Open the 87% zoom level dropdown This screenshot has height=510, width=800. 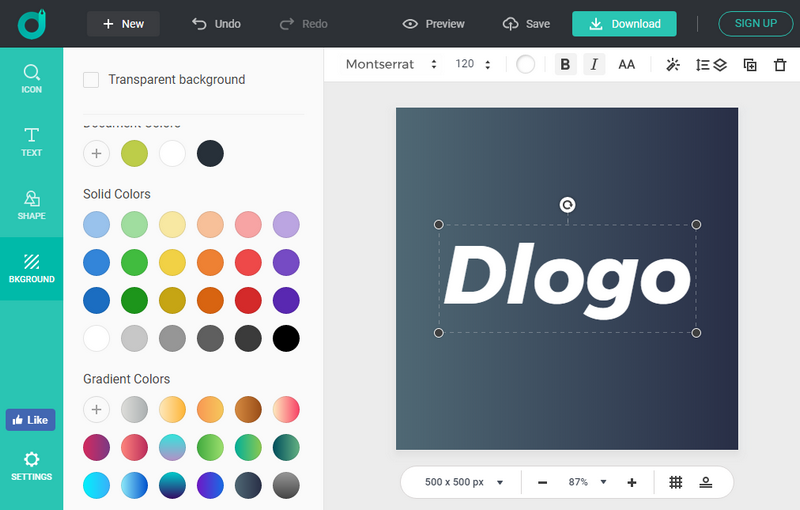(x=587, y=482)
